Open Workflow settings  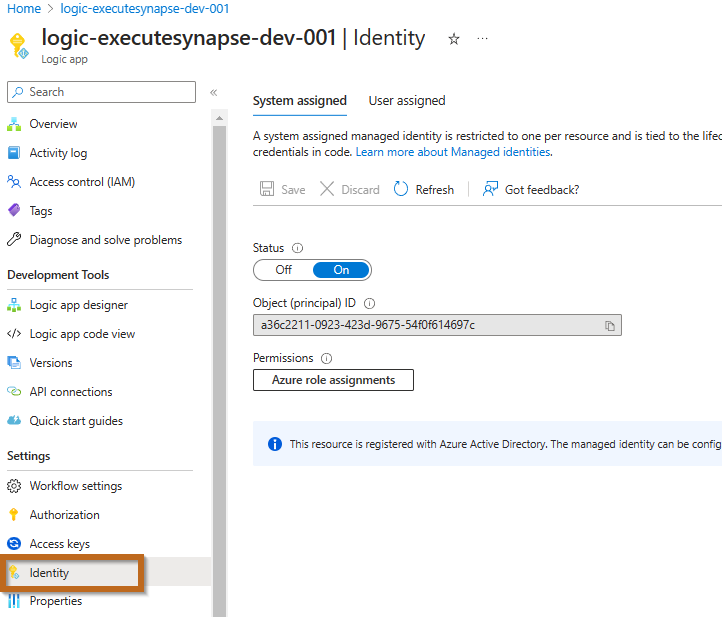[x=76, y=486]
